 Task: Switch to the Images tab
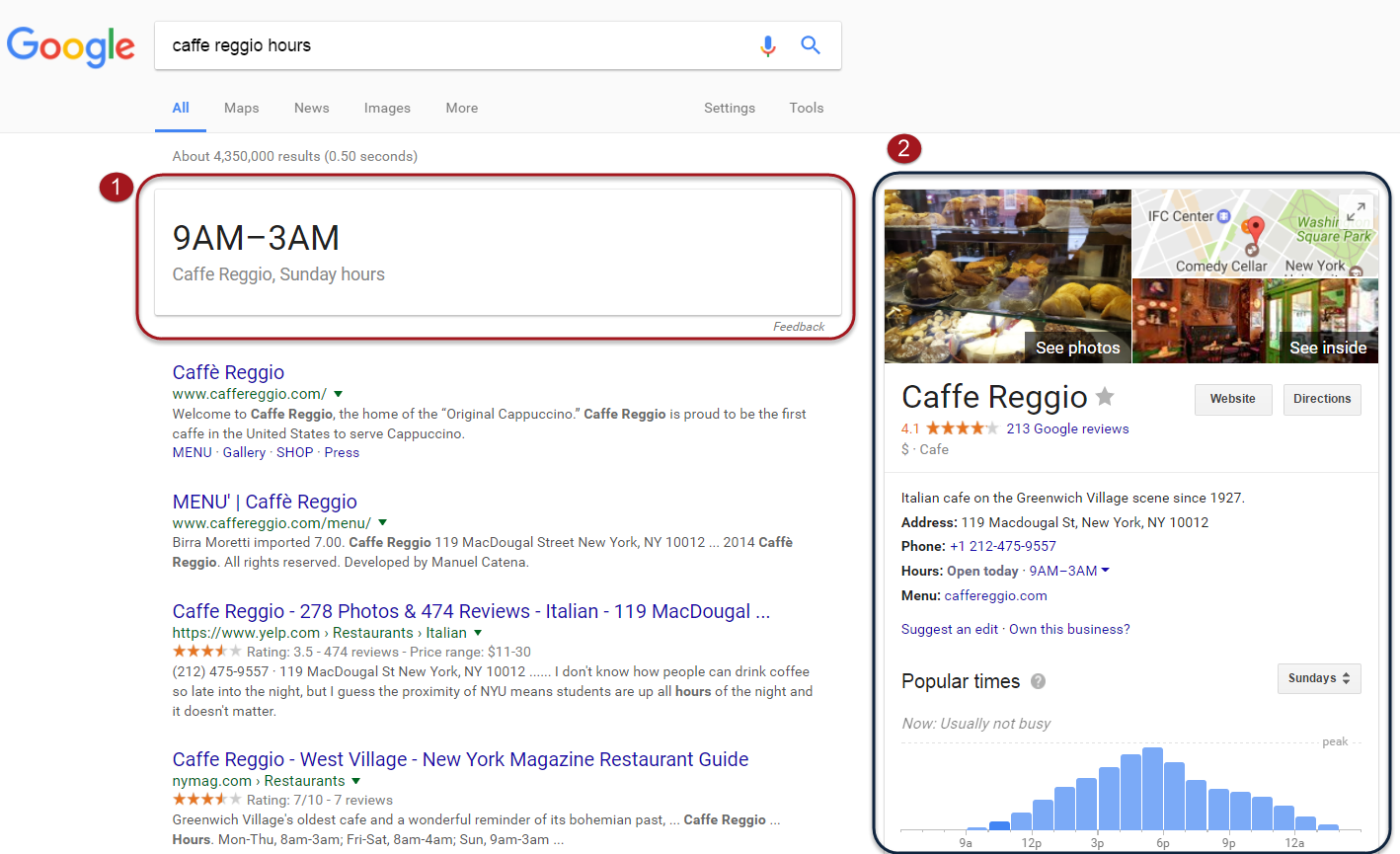387,108
